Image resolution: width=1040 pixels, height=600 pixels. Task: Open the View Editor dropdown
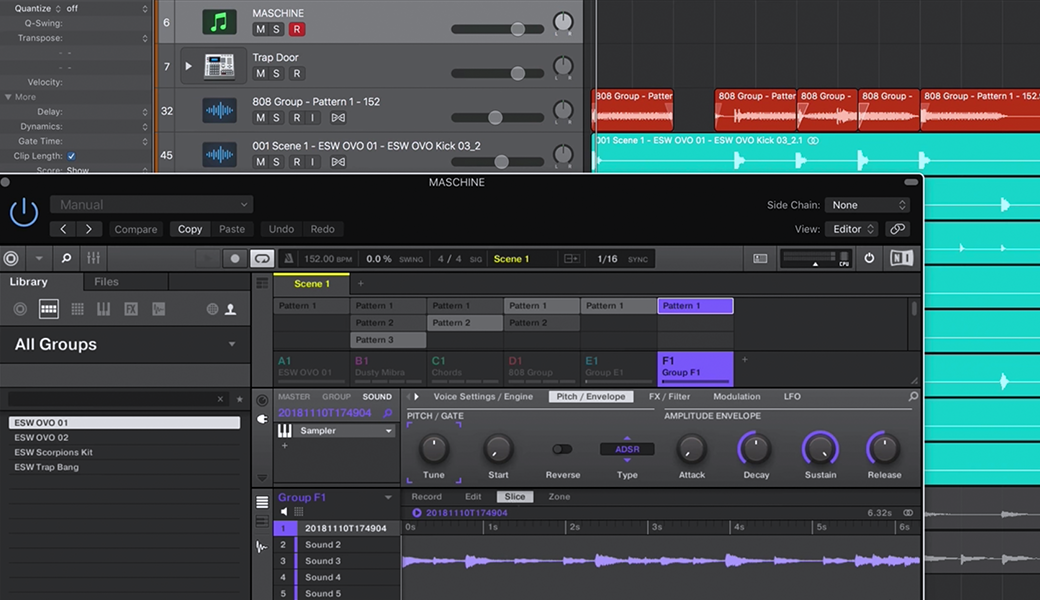(x=852, y=229)
